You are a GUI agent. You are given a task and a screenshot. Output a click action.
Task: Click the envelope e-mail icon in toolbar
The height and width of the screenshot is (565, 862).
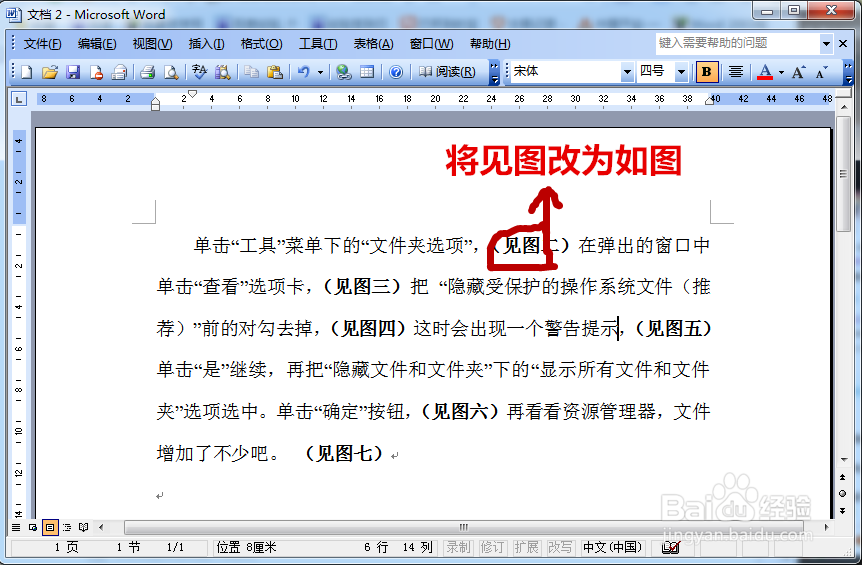119,72
